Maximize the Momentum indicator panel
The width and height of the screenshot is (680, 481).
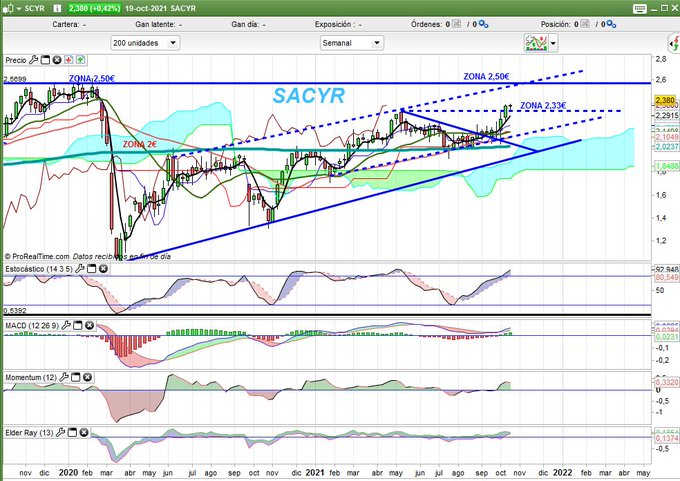[x=75, y=377]
